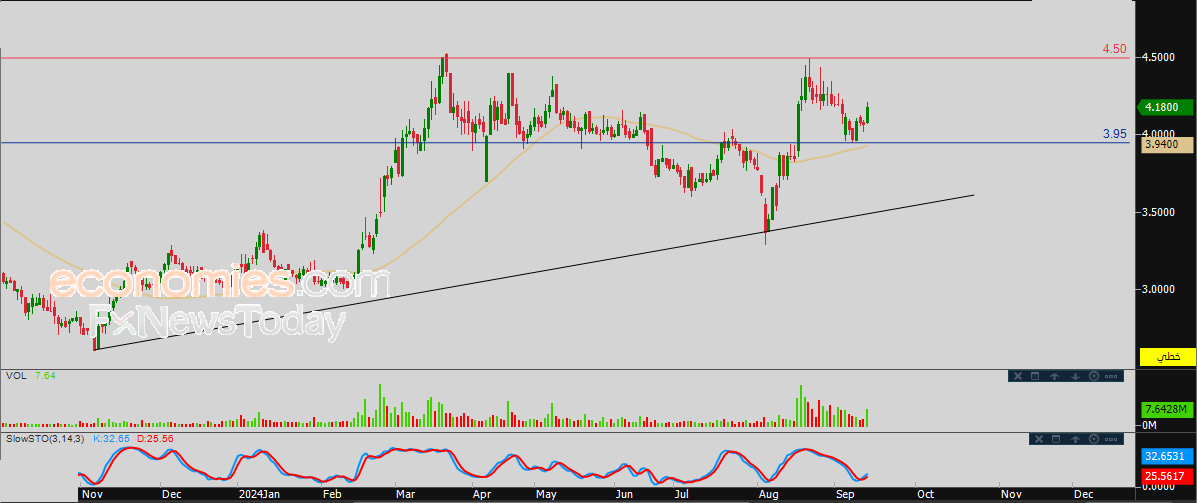The image size is (1197, 503).
Task: Open more options for SlowSTO panel
Action: [1111, 439]
